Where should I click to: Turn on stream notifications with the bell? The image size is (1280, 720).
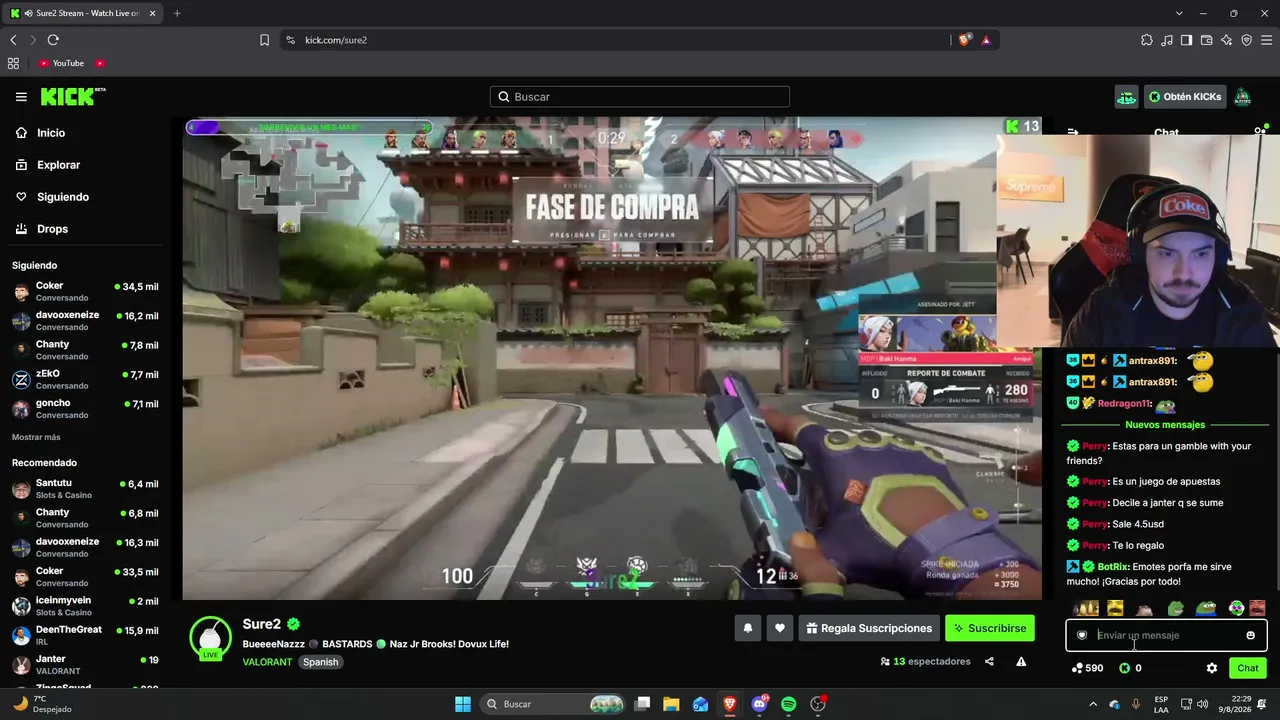748,628
